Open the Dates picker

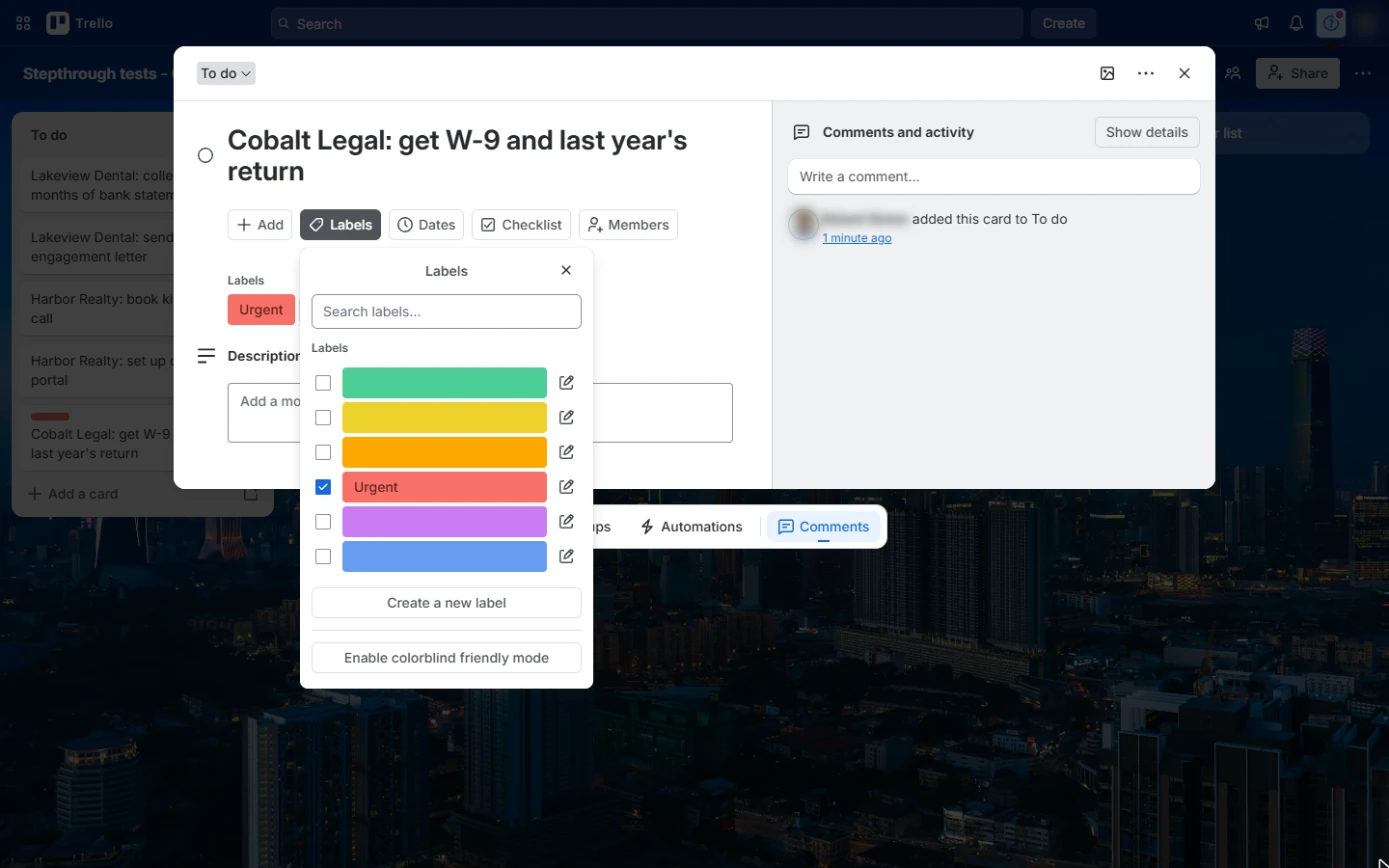click(x=426, y=225)
